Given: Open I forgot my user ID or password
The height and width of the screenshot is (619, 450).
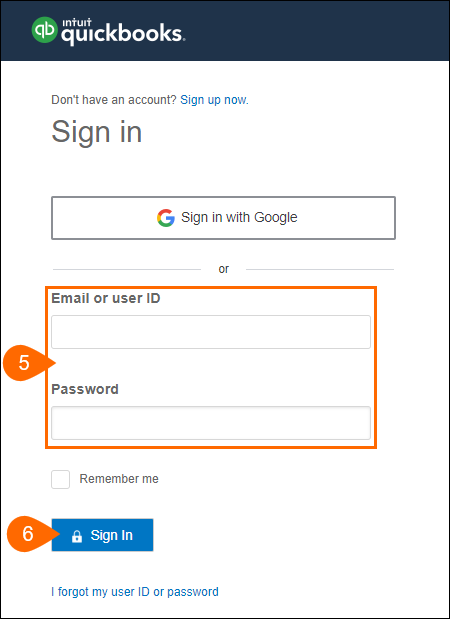Looking at the screenshot, I should [x=135, y=592].
